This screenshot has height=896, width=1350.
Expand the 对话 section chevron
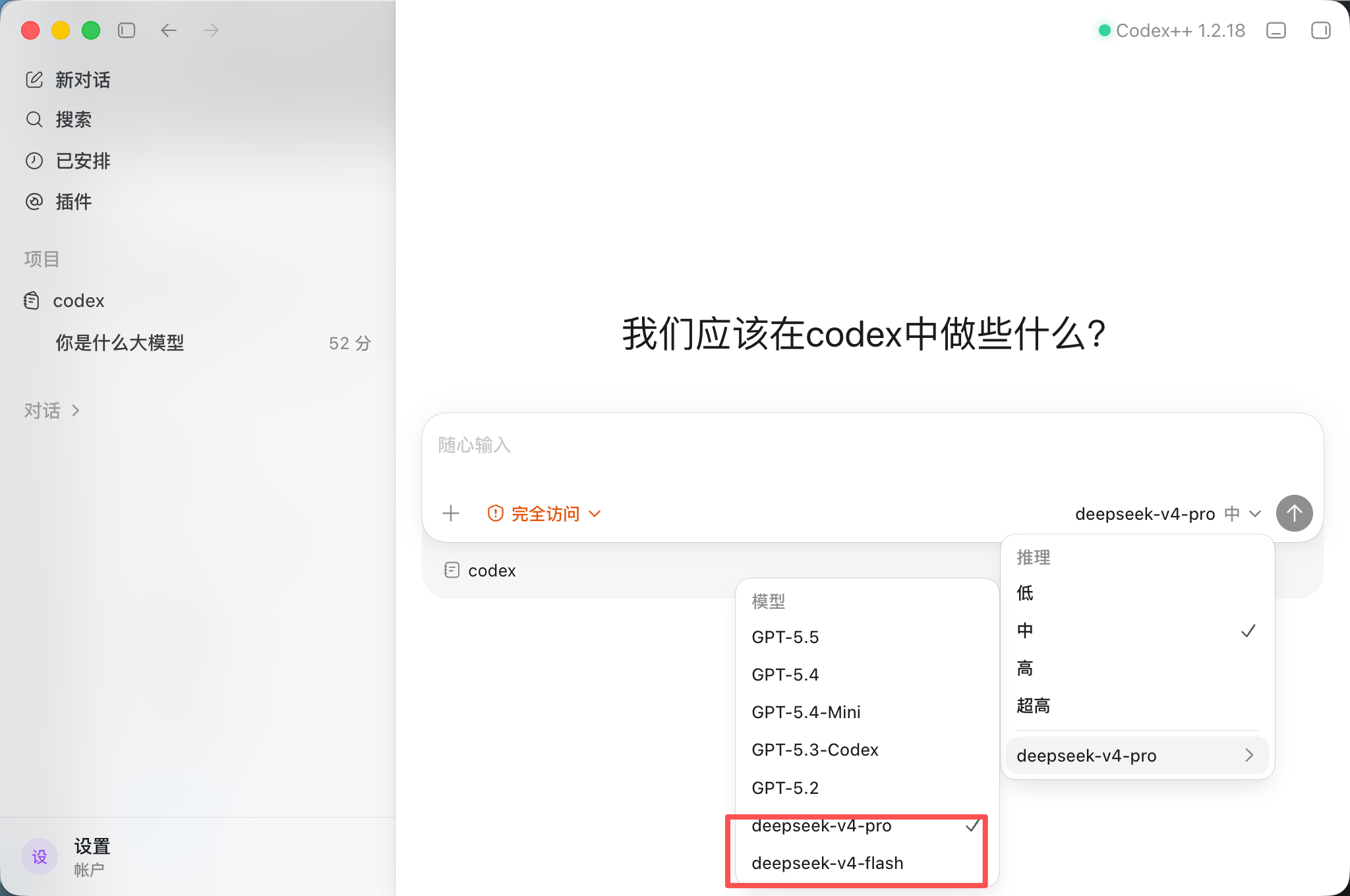(x=76, y=410)
